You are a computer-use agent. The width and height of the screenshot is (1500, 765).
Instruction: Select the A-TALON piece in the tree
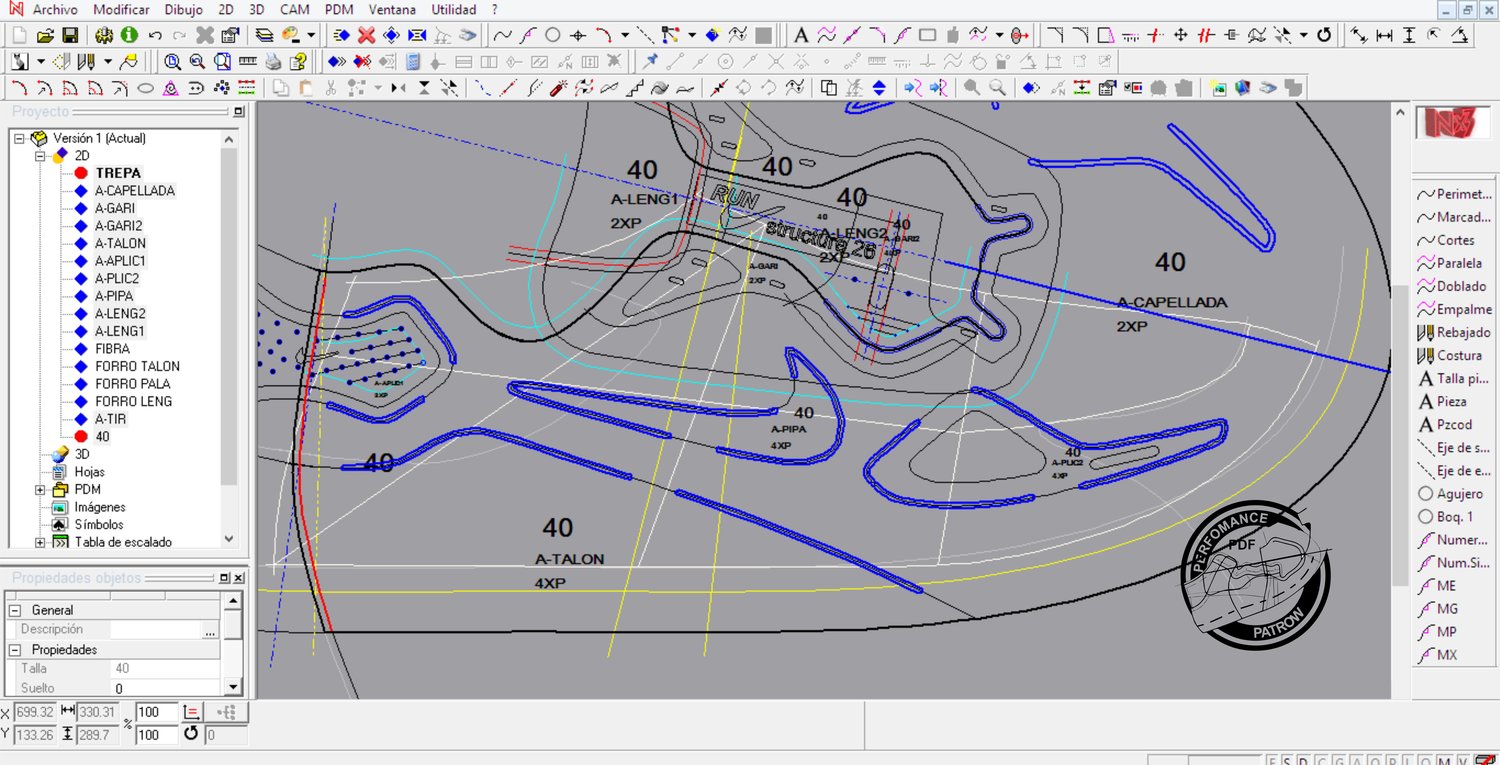click(x=120, y=243)
